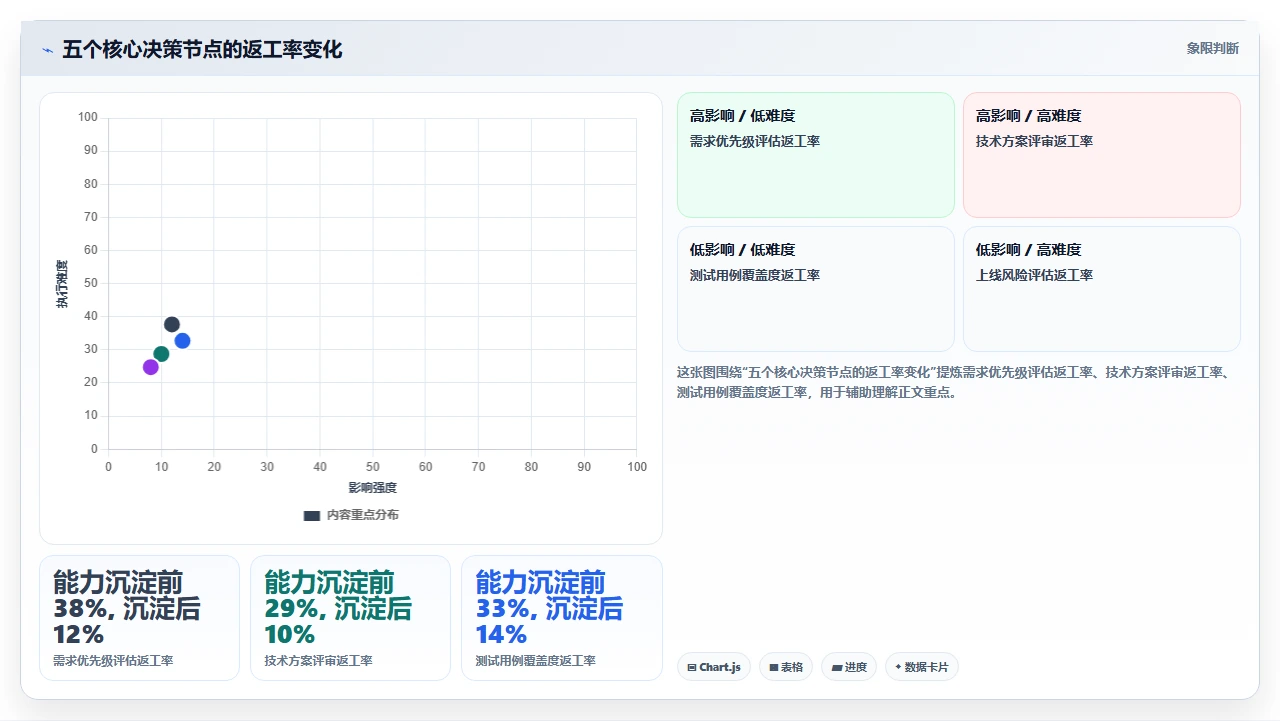Open the 低影响 / 低难度 quadrant card
This screenshot has height=721, width=1280.
(816, 289)
